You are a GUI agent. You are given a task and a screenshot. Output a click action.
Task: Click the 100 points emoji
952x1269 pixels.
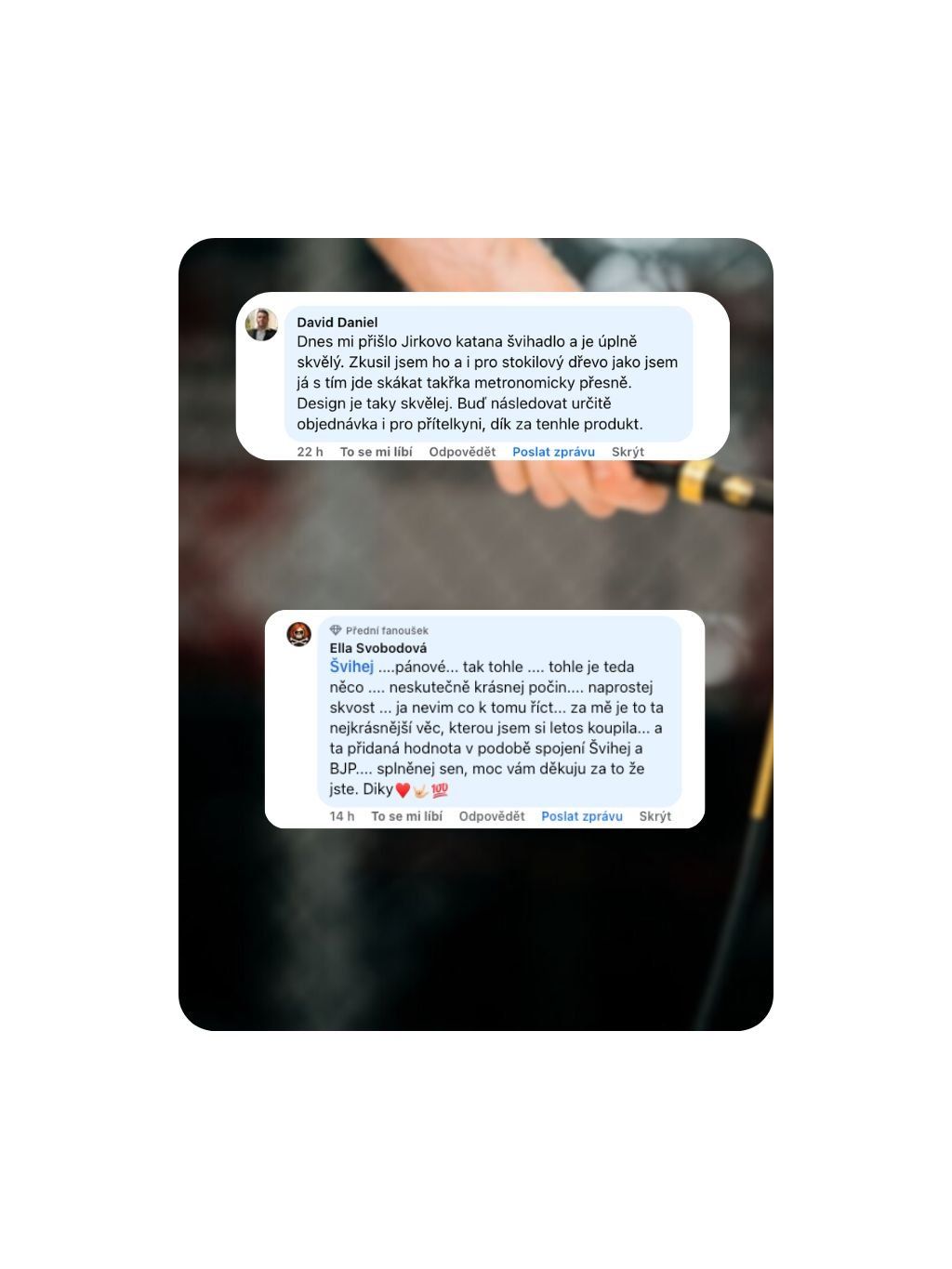click(x=440, y=790)
